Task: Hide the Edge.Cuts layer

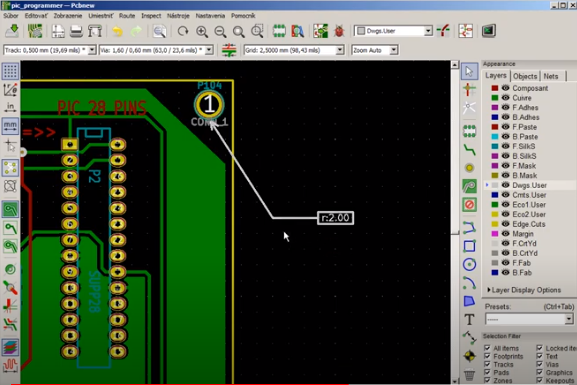Action: pos(506,224)
